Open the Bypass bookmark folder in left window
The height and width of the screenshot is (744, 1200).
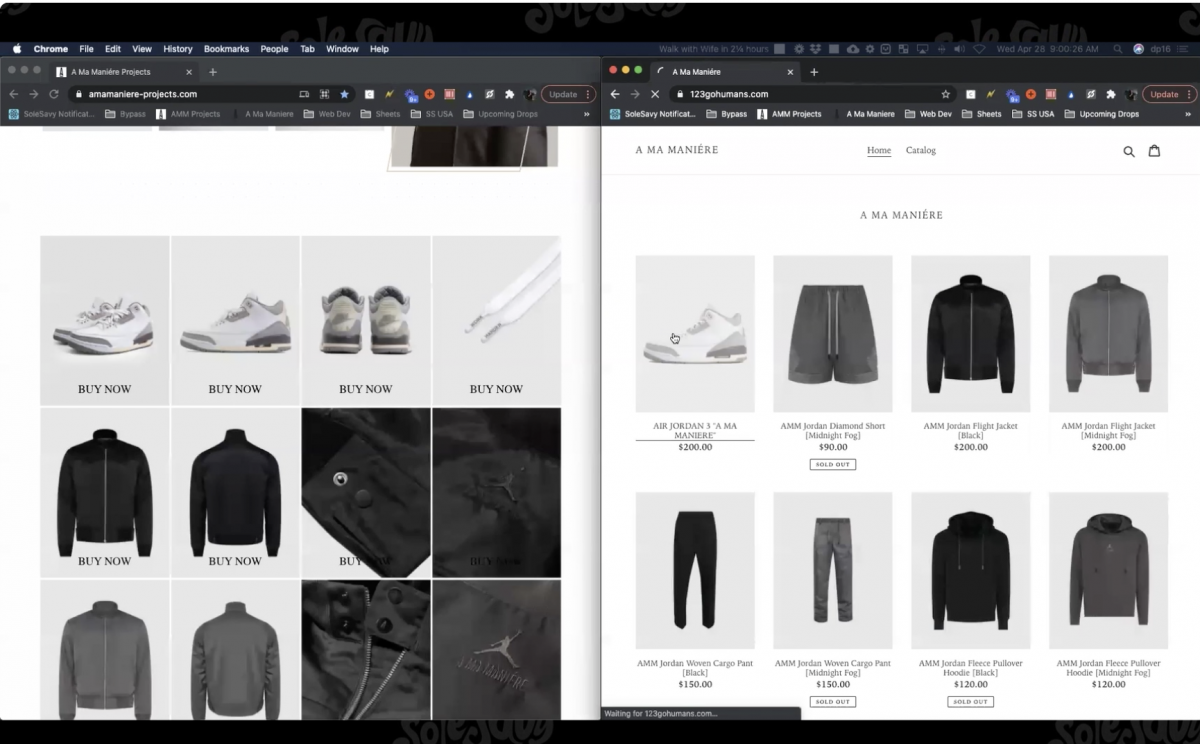point(126,114)
